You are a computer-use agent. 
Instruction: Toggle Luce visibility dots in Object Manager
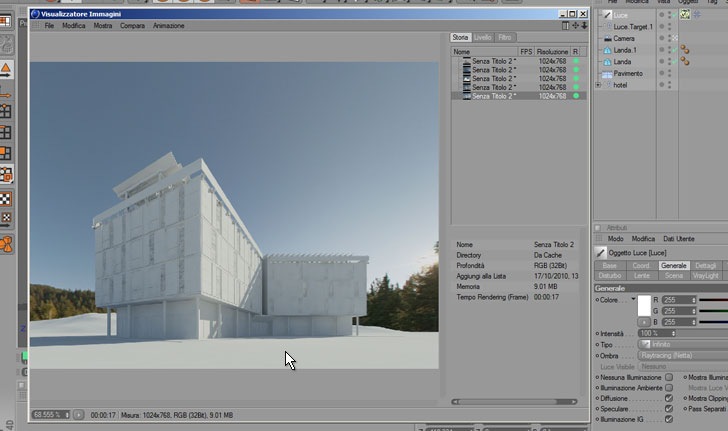(x=669, y=15)
